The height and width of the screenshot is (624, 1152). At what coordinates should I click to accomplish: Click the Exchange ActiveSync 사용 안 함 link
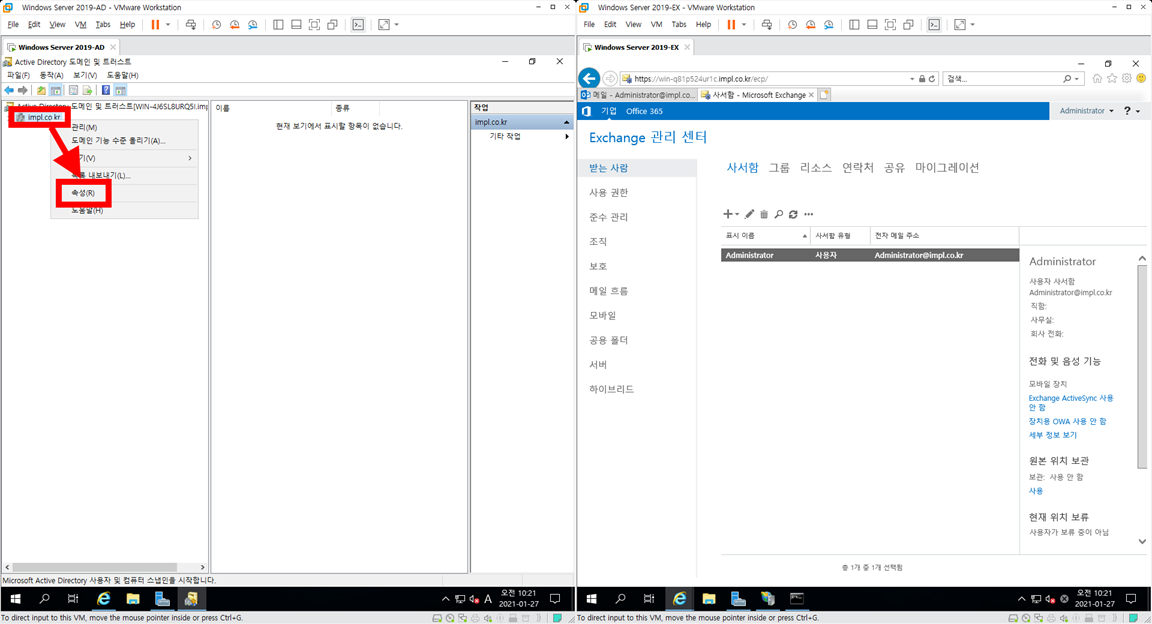(1071, 402)
